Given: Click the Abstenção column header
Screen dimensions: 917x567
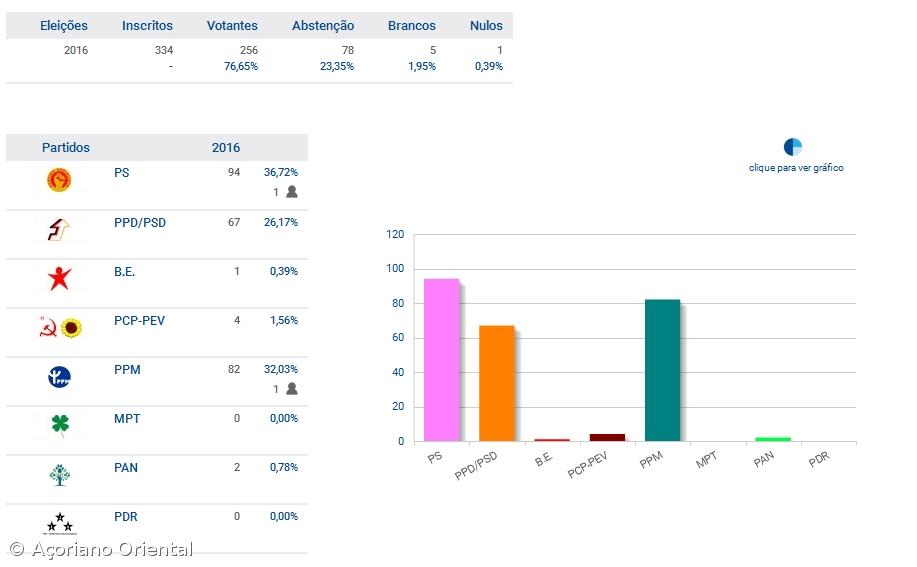Looking at the screenshot, I should 322,26.
